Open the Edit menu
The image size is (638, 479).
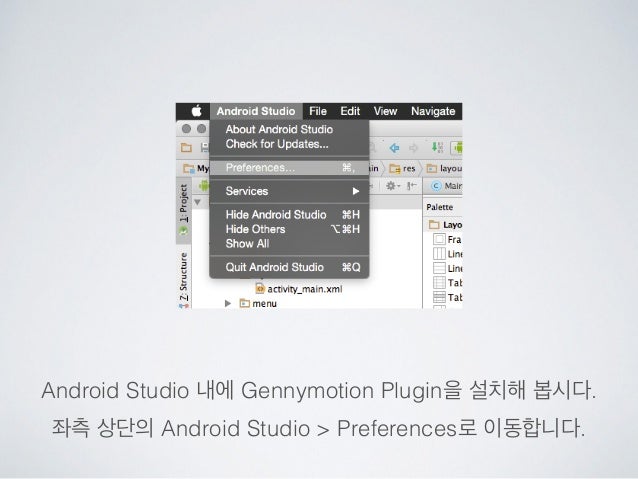[350, 111]
